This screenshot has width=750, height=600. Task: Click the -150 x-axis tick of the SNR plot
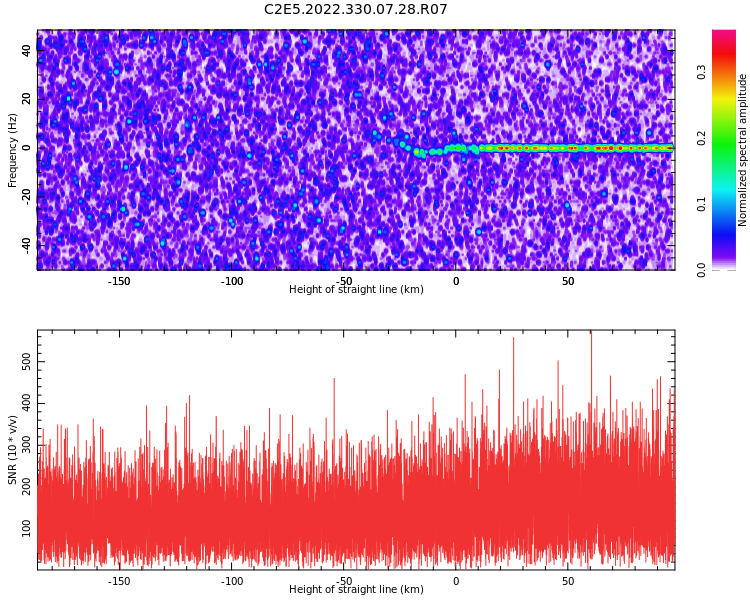coord(119,581)
